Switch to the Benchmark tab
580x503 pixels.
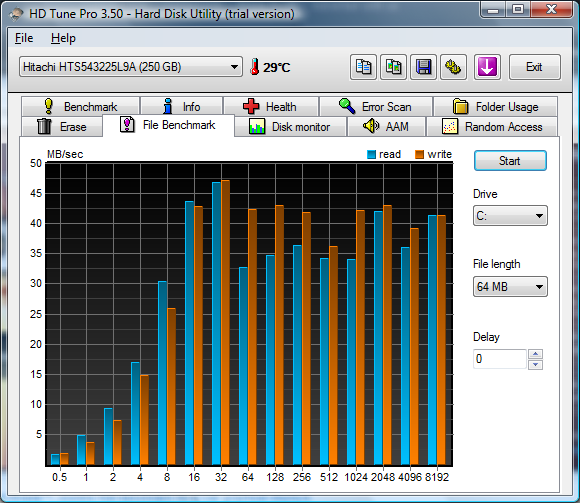tap(81, 107)
